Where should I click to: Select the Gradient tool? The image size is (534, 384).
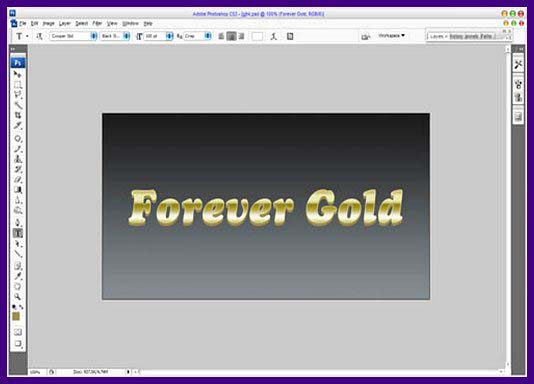17,190
